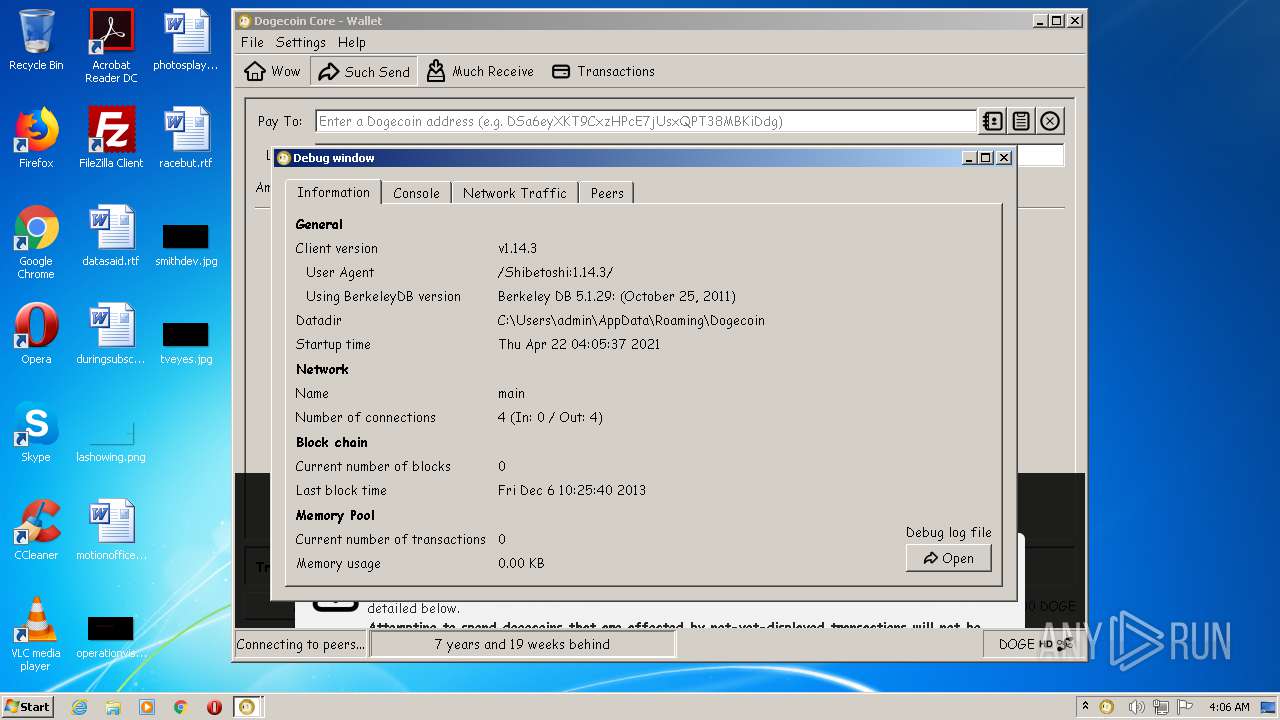Image resolution: width=1280 pixels, height=720 pixels.
Task: Switch to the Information tab
Action: [x=333, y=192]
